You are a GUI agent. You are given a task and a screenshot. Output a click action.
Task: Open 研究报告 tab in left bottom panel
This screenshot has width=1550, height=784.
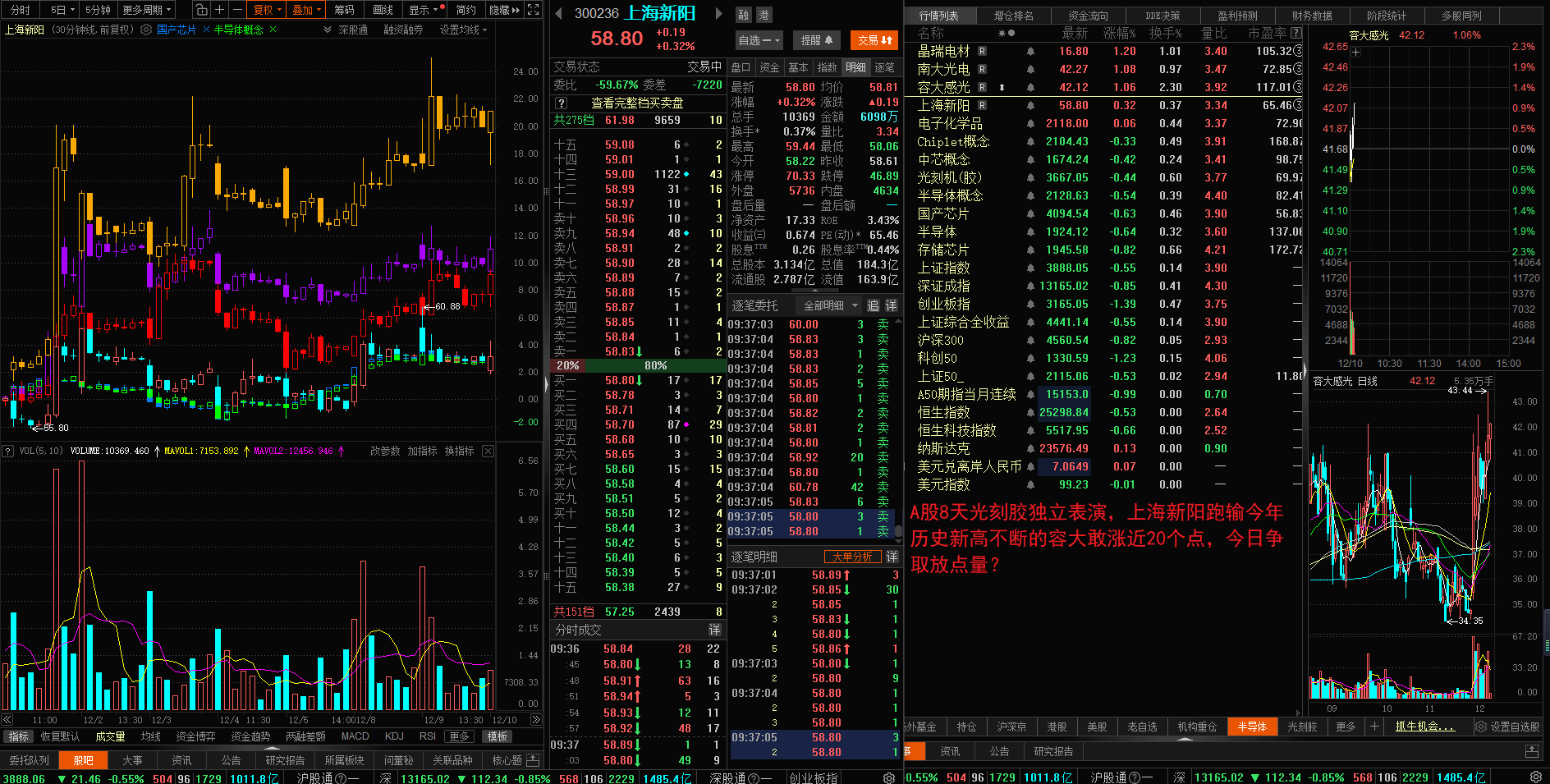(x=285, y=760)
